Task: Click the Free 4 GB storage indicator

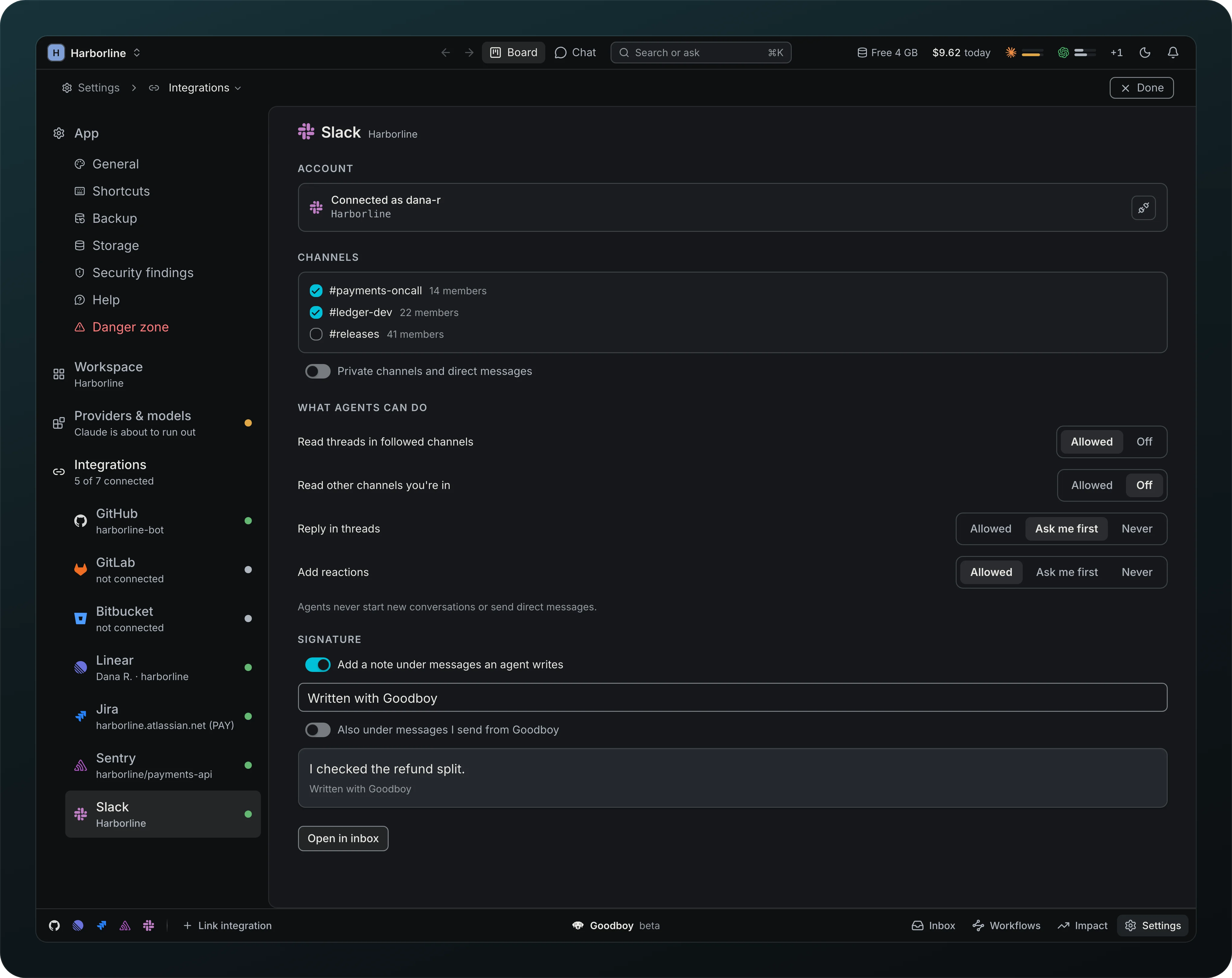Action: (887, 53)
